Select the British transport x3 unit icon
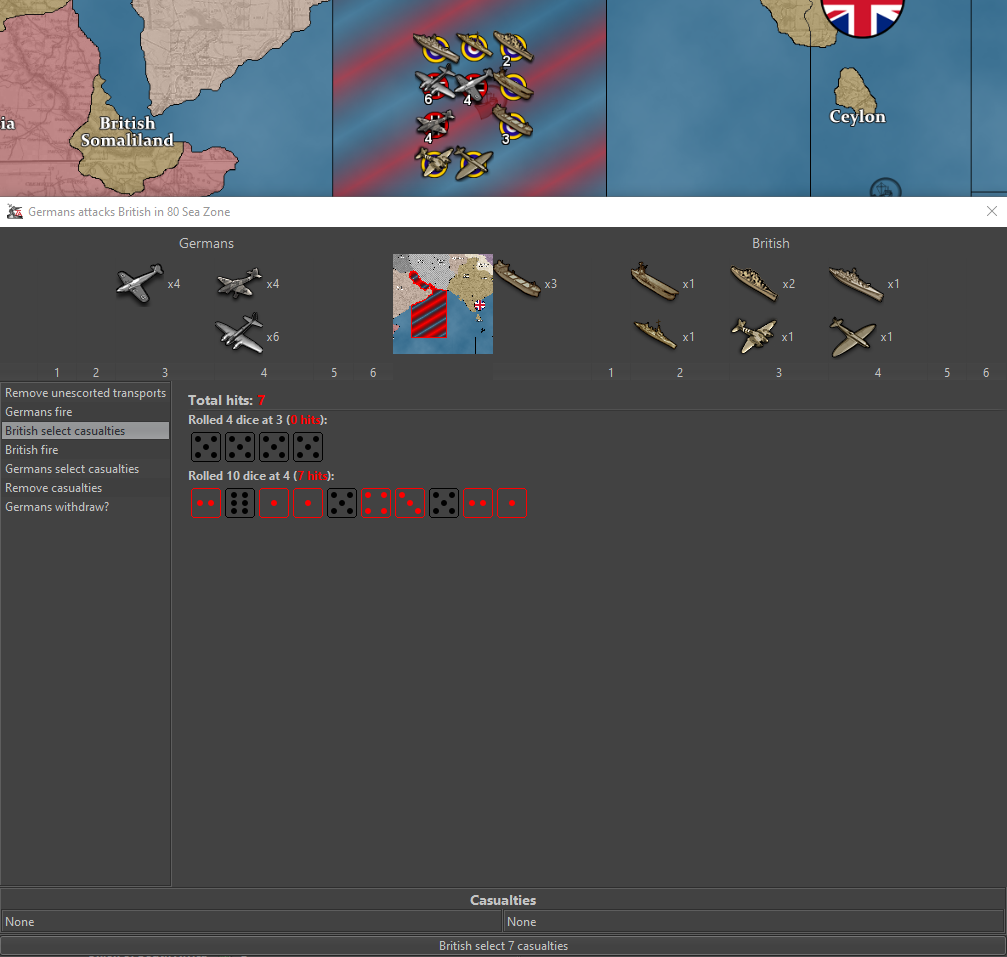This screenshot has width=1007, height=957. [516, 282]
